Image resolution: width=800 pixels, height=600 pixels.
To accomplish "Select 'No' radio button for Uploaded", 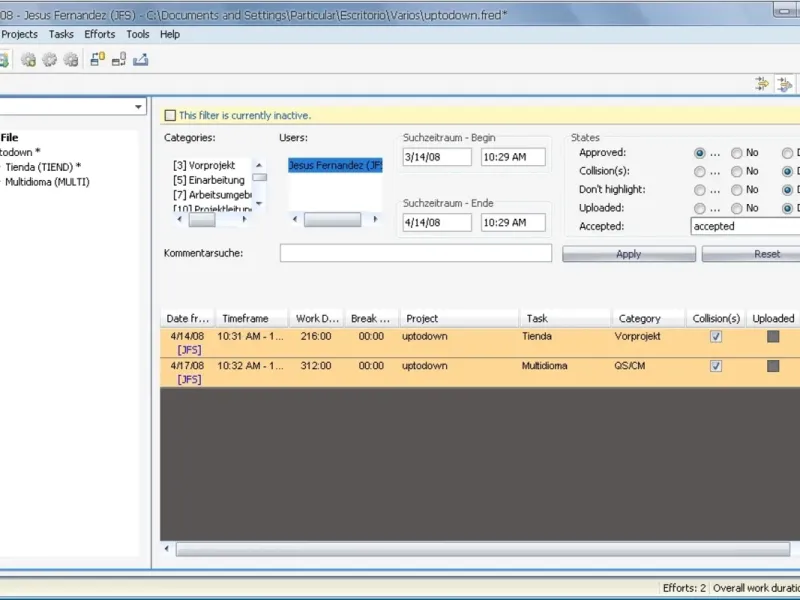I will [736, 208].
